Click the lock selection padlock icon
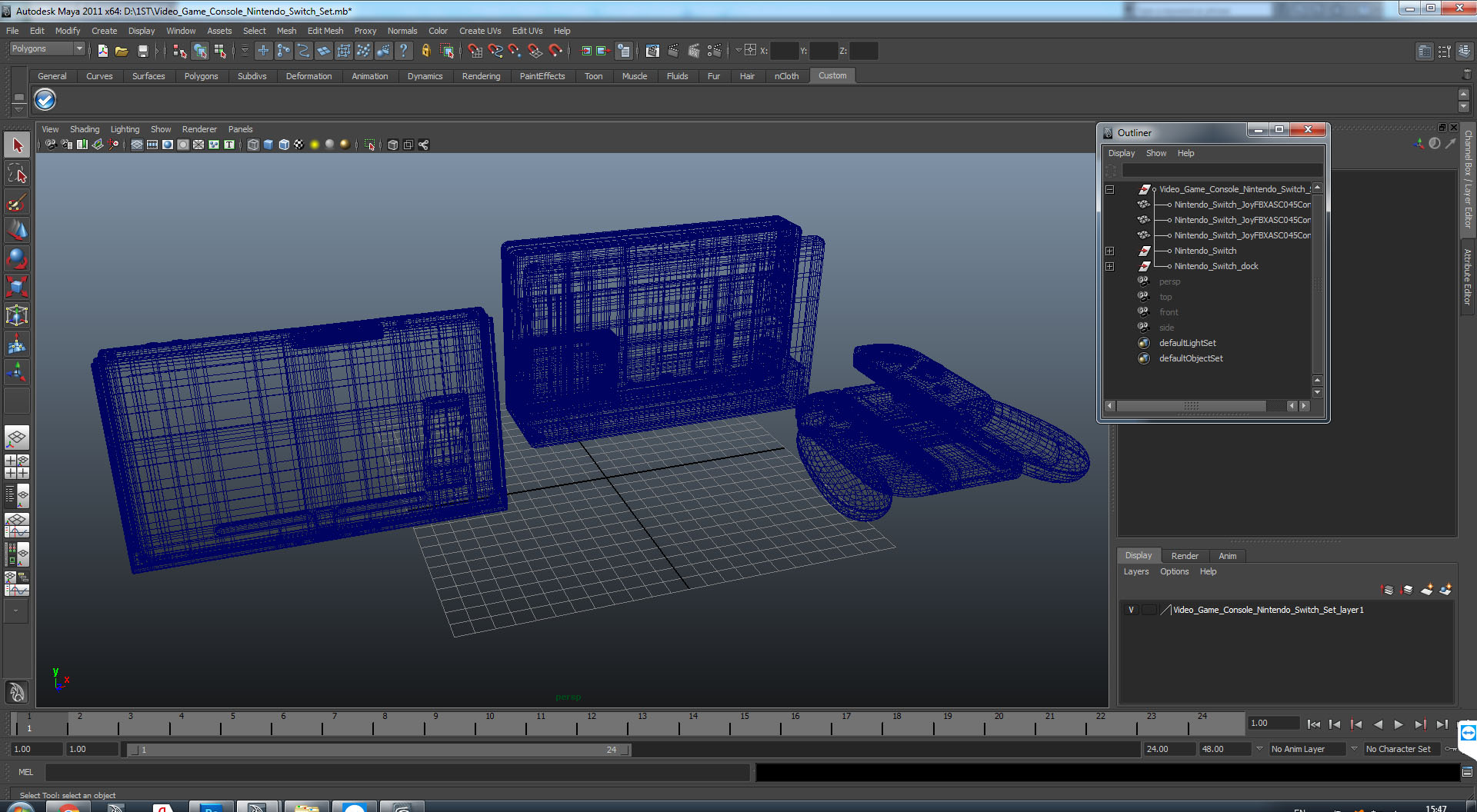 (426, 51)
